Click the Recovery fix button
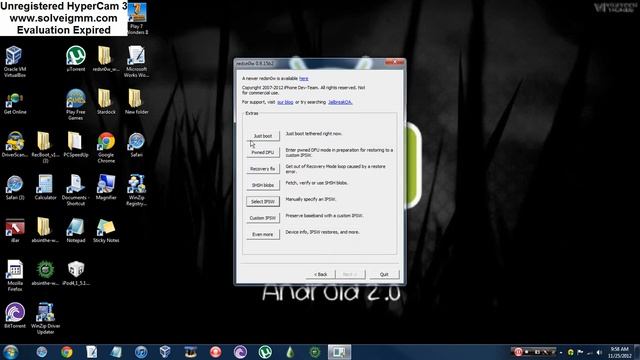The height and width of the screenshot is (360, 640). (x=263, y=169)
